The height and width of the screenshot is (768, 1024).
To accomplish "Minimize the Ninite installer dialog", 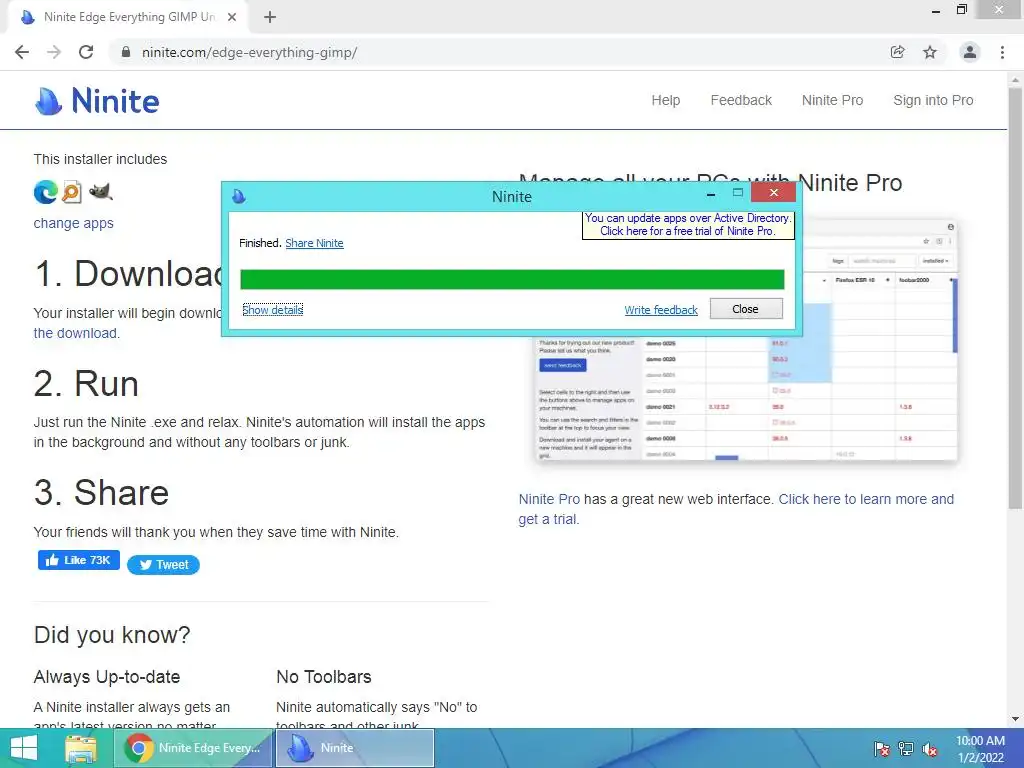I will point(711,194).
